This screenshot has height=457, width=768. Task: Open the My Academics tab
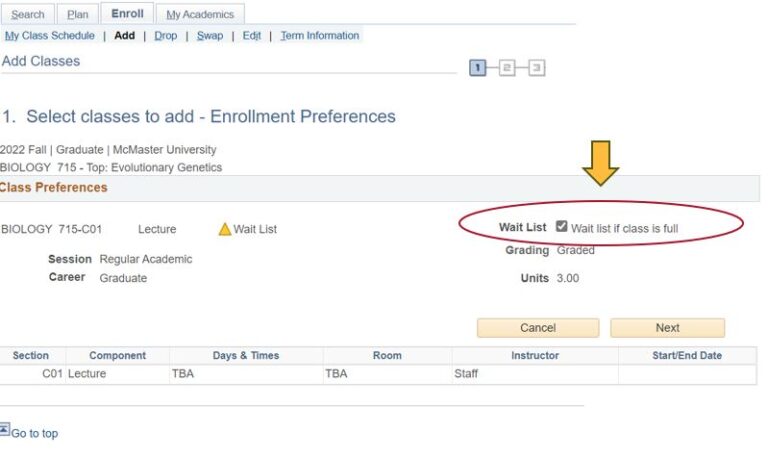(x=200, y=14)
